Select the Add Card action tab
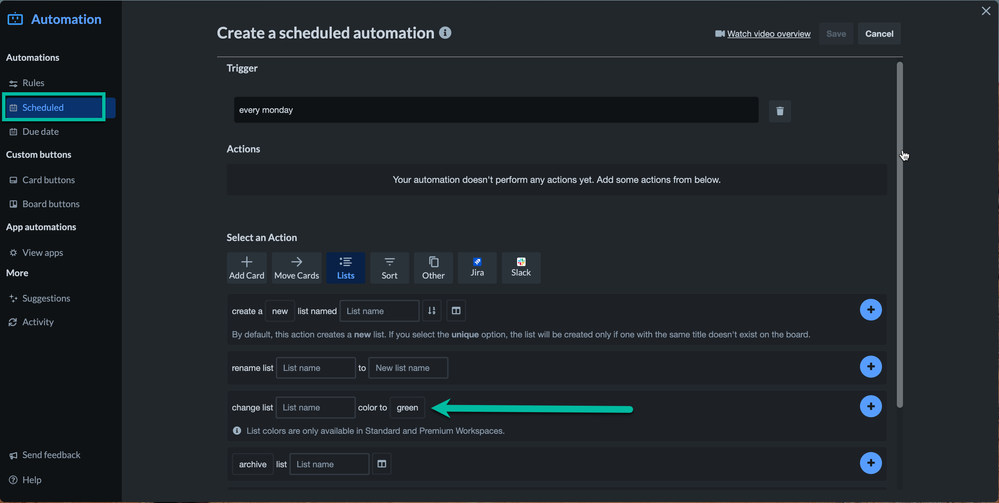Screen dimensions: 999x503 point(247,268)
